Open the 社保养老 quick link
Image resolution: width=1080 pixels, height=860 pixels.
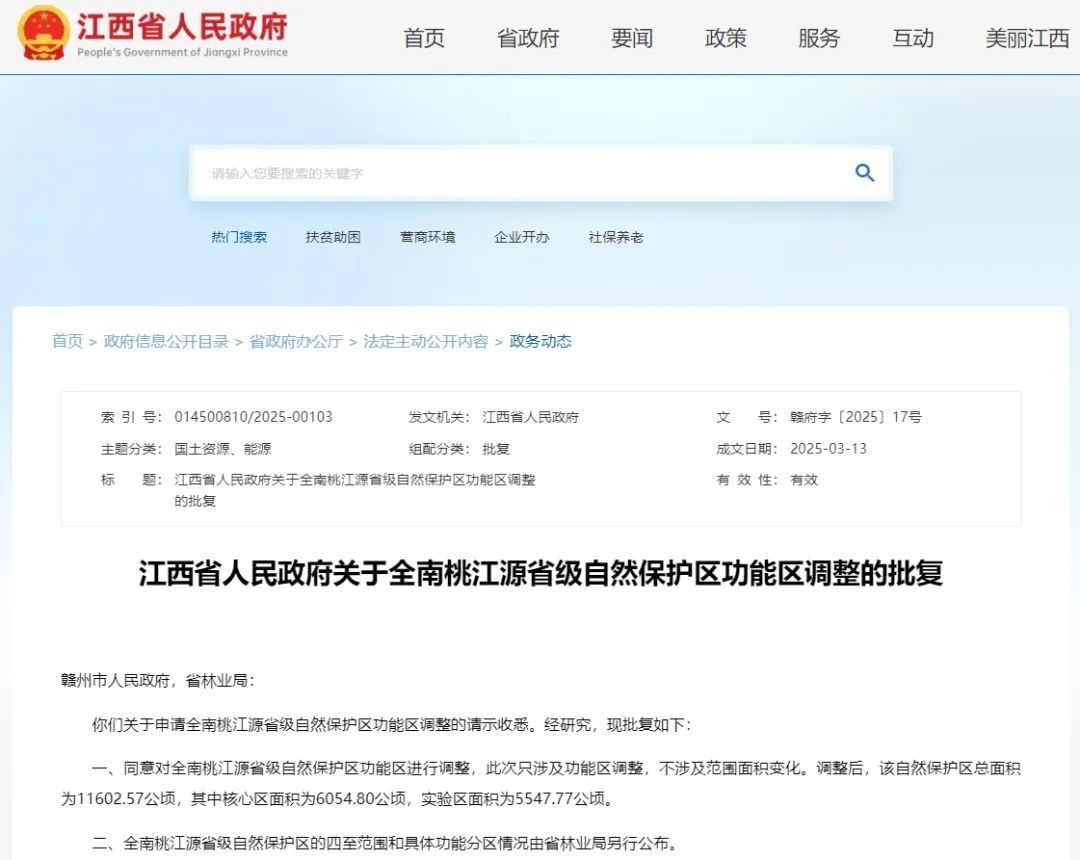tap(616, 237)
